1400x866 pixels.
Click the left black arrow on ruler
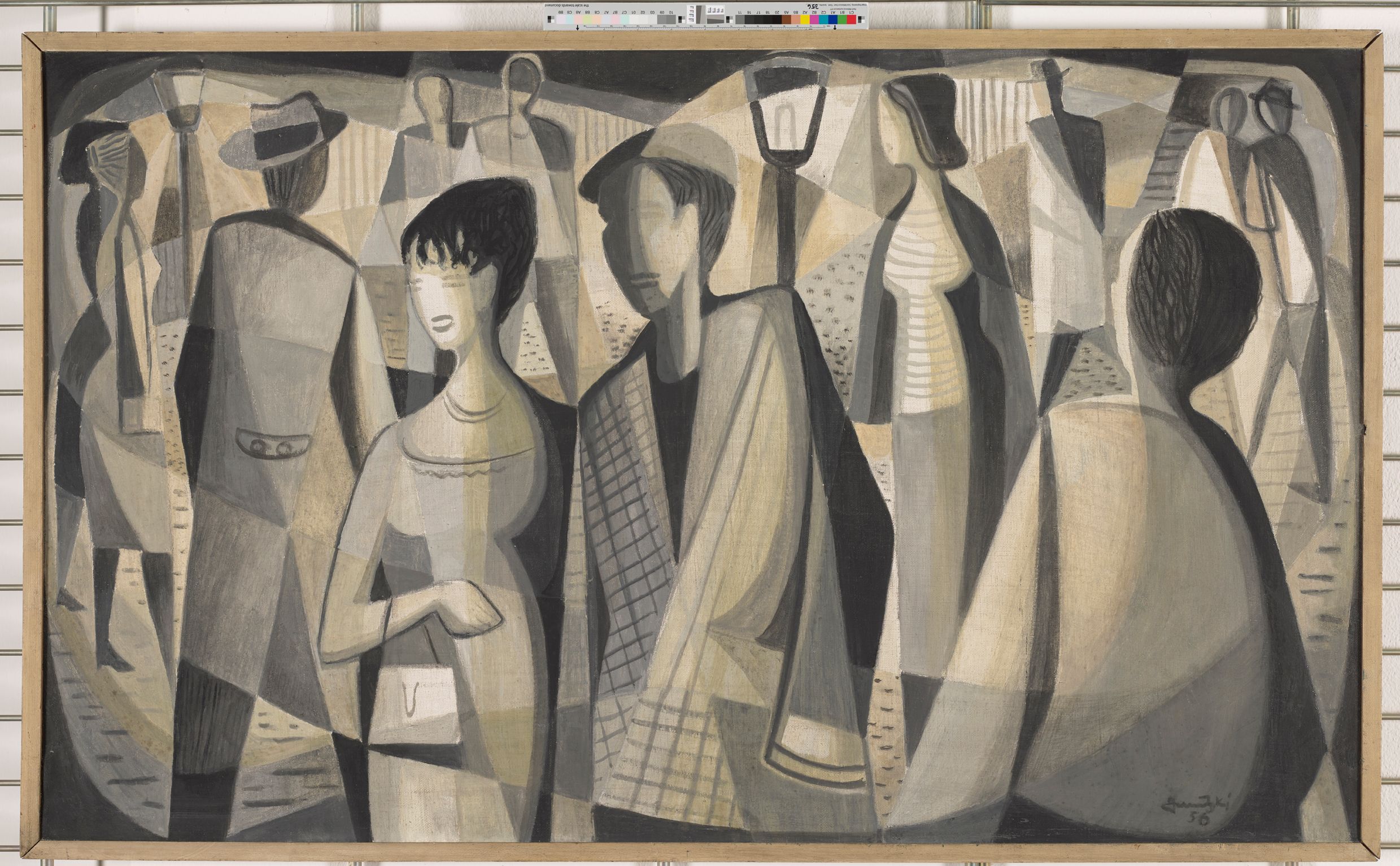[x=577, y=27]
